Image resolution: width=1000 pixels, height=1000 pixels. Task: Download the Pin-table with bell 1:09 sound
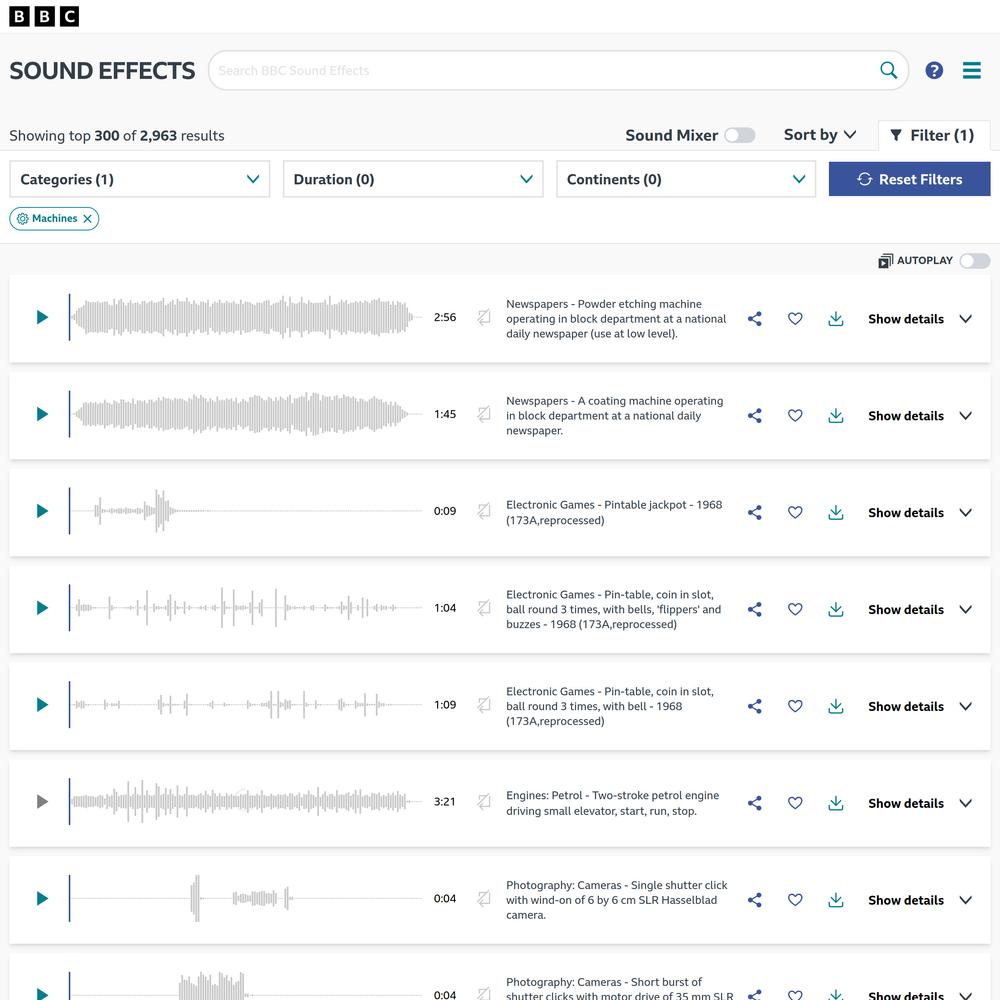pos(835,707)
